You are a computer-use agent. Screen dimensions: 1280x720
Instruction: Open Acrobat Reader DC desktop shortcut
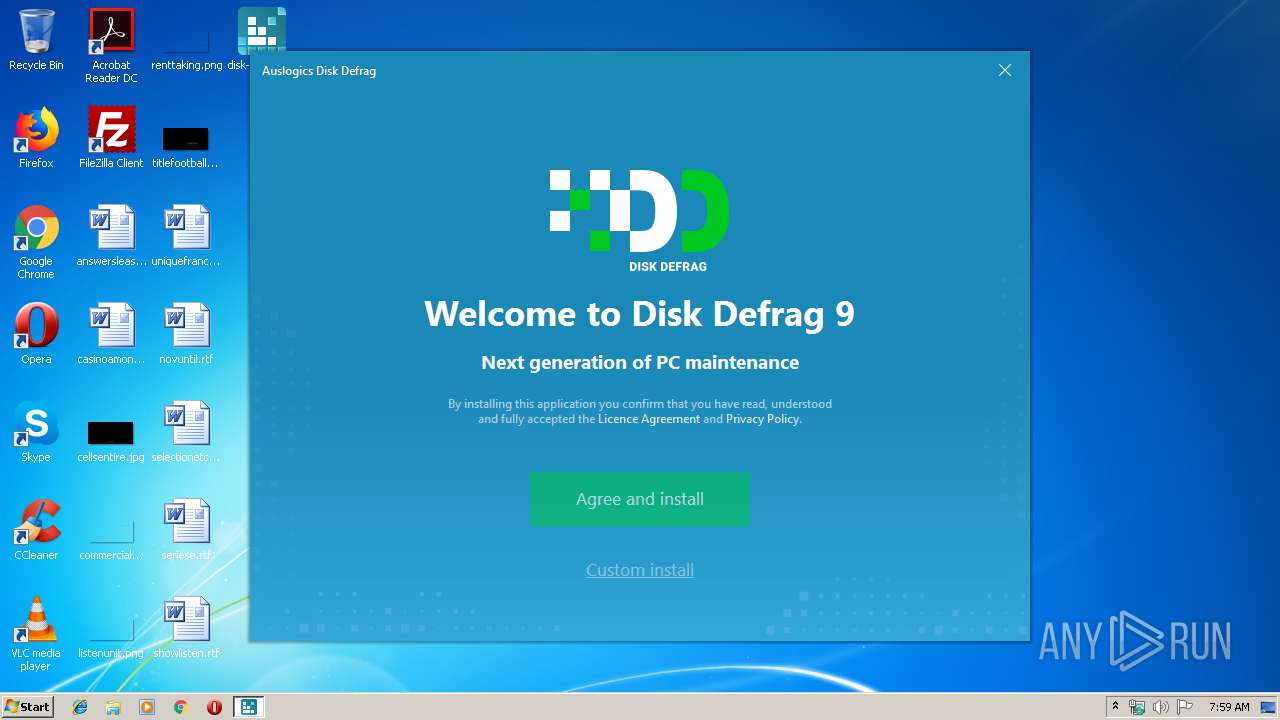point(111,45)
